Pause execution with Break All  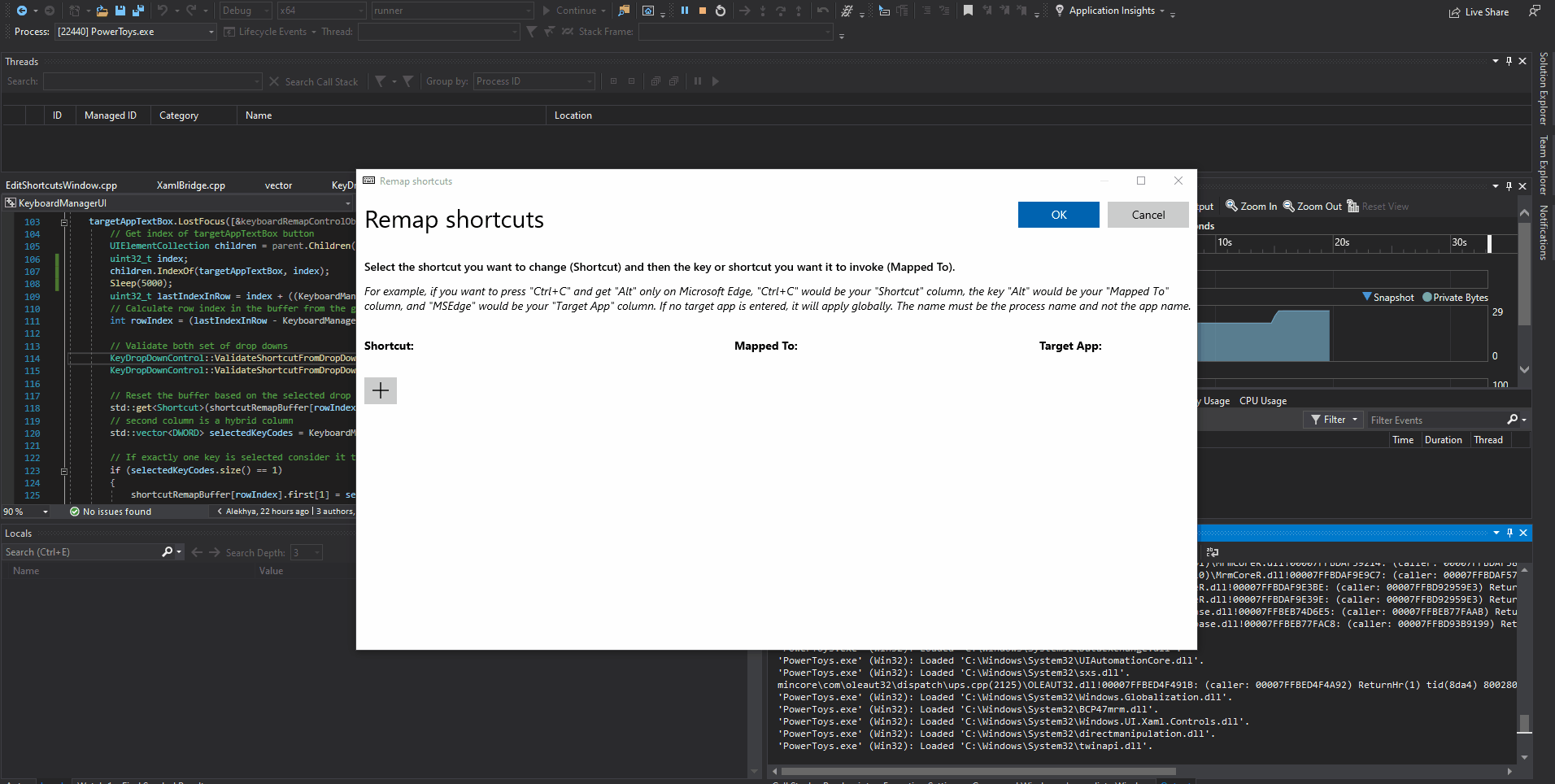click(686, 11)
